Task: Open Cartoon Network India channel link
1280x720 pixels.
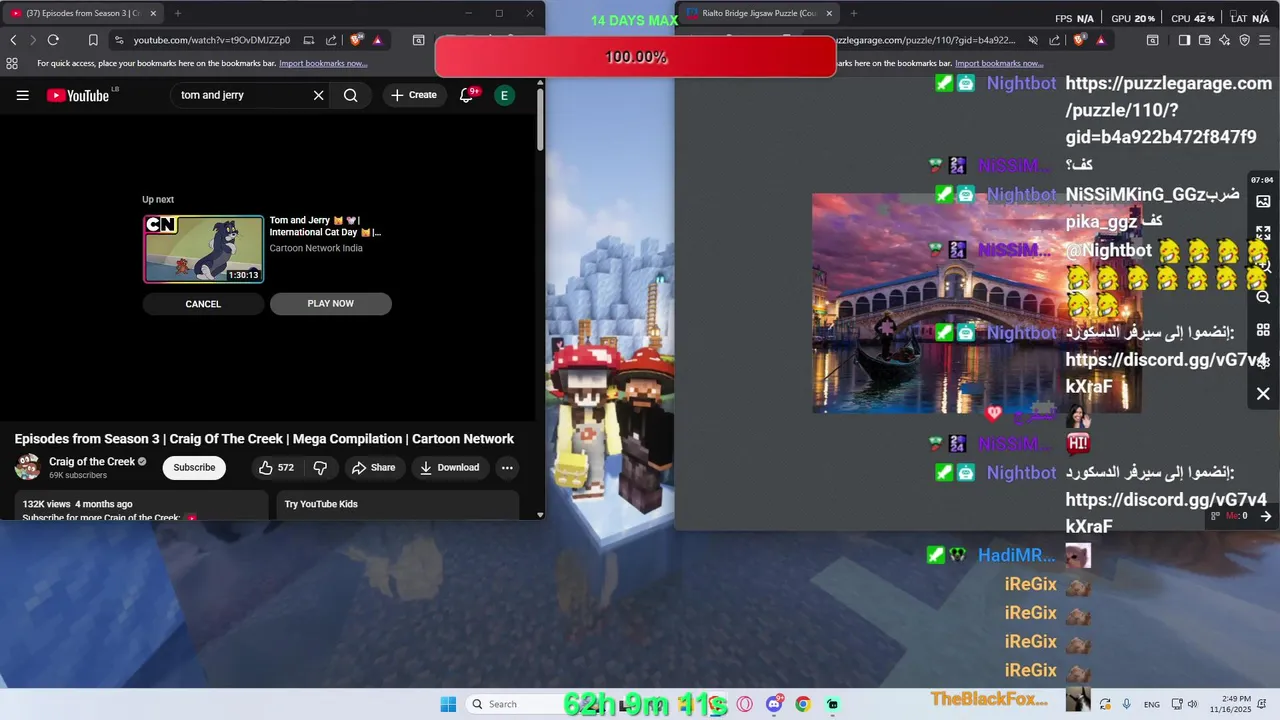Action: [x=316, y=248]
